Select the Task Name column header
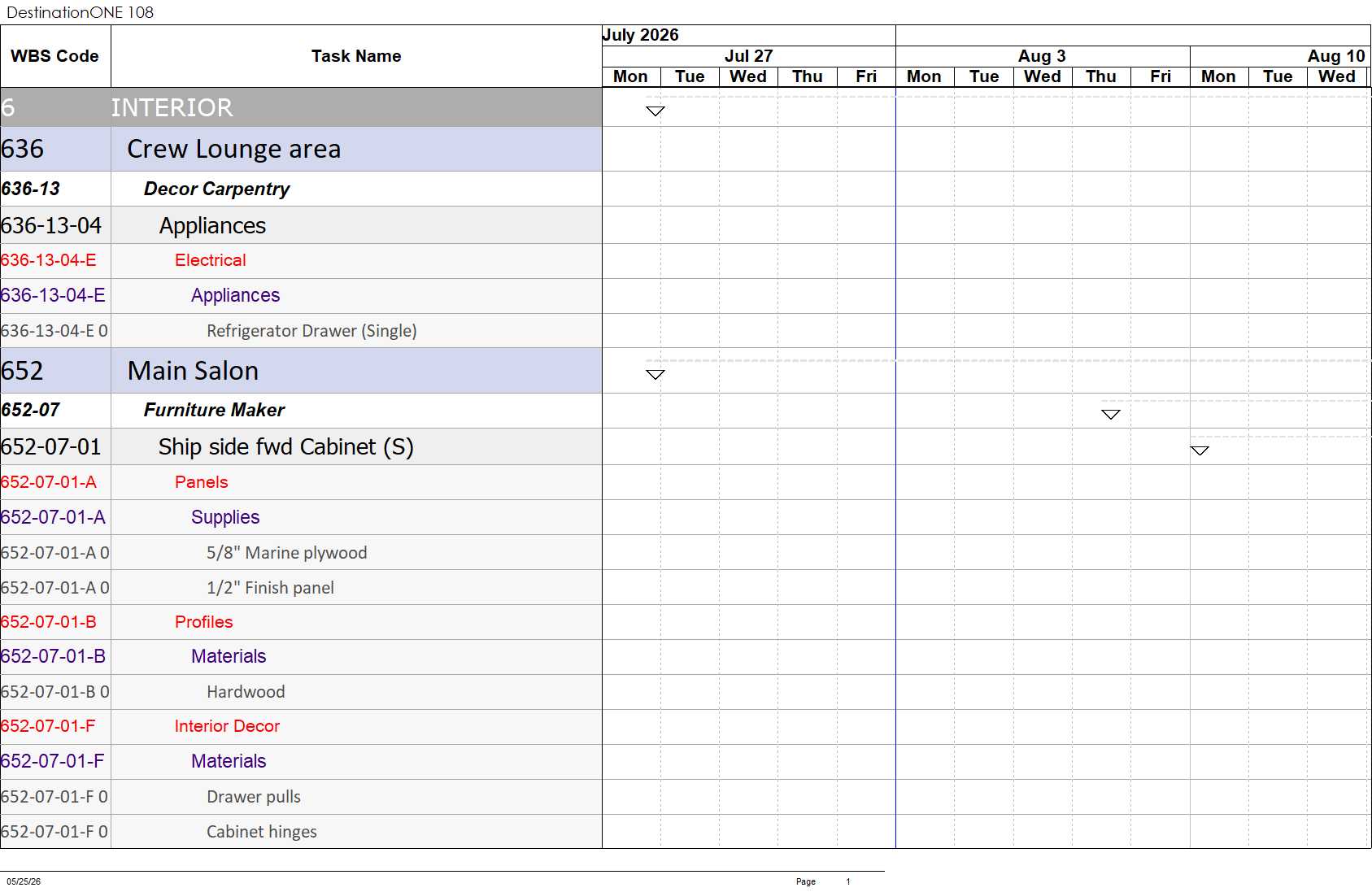 click(356, 56)
